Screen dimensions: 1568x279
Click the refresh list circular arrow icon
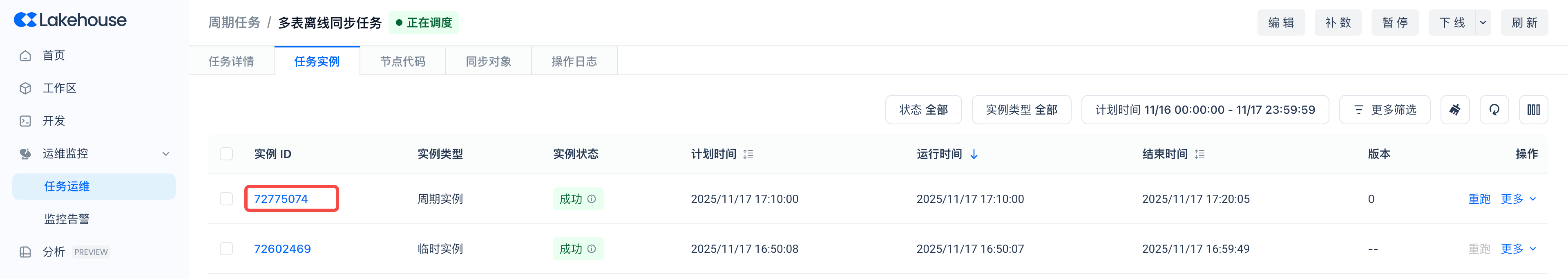(x=1494, y=110)
